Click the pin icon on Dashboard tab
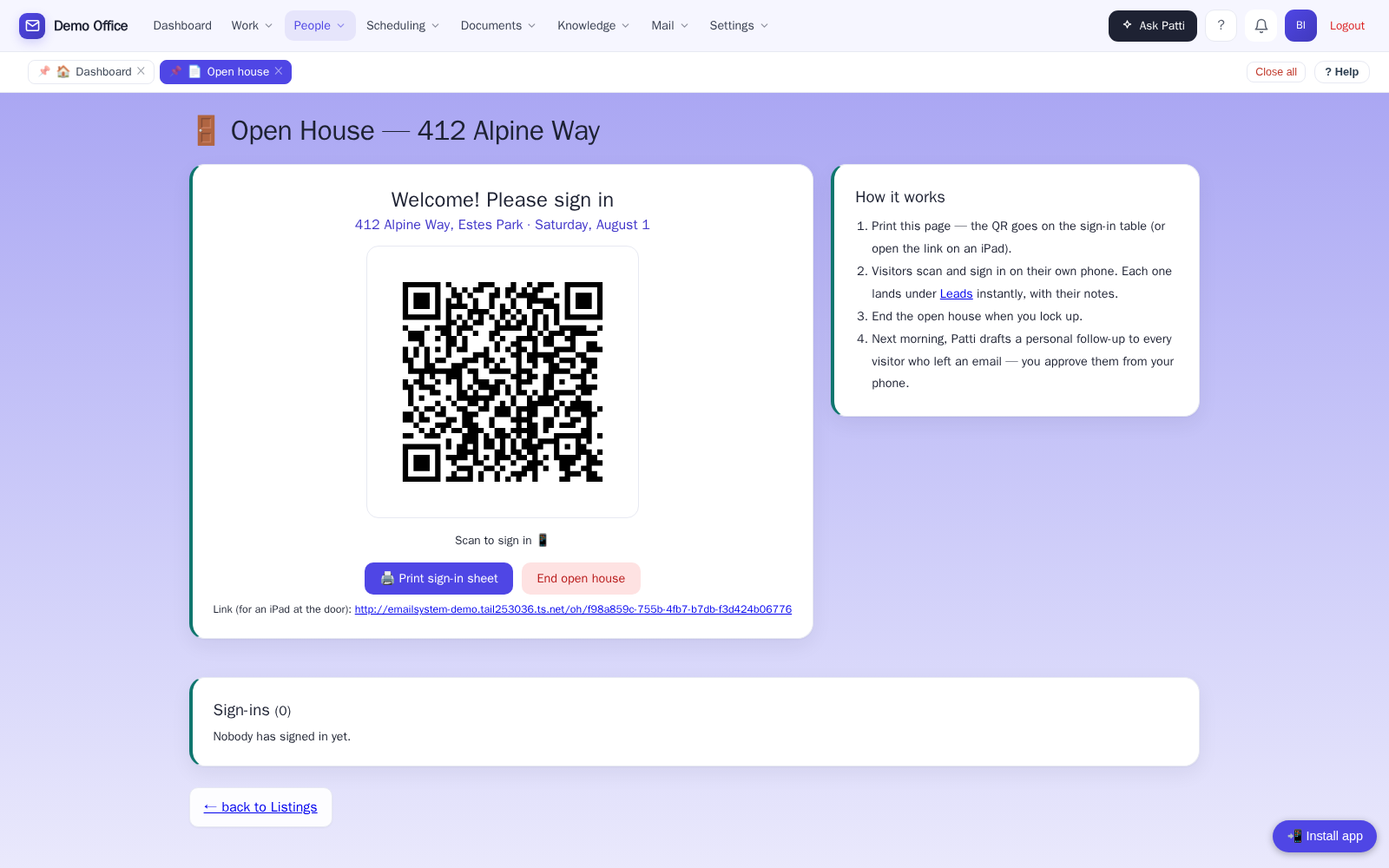The image size is (1389, 868). (44, 71)
